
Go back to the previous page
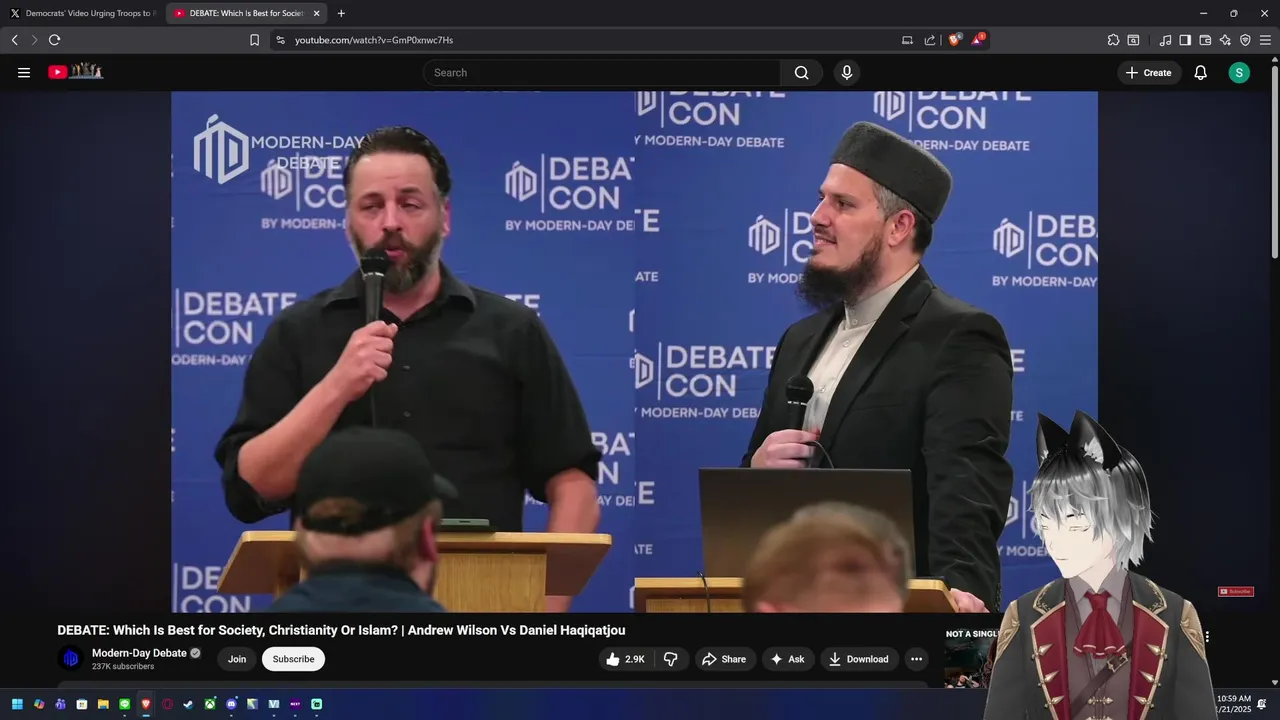coord(14,40)
